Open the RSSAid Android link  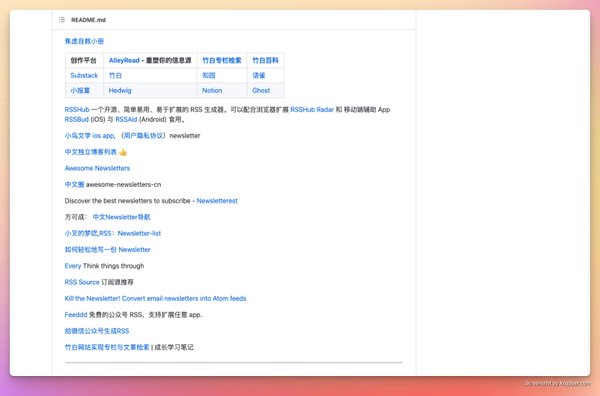tap(126, 119)
